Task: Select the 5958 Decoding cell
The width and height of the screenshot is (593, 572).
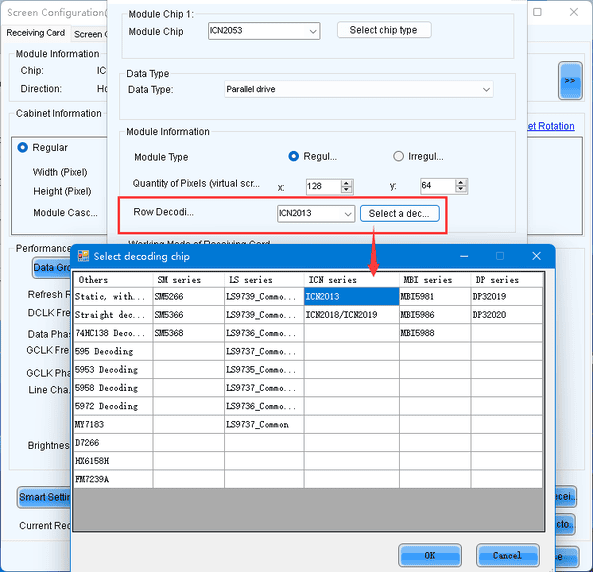Action: (113, 388)
